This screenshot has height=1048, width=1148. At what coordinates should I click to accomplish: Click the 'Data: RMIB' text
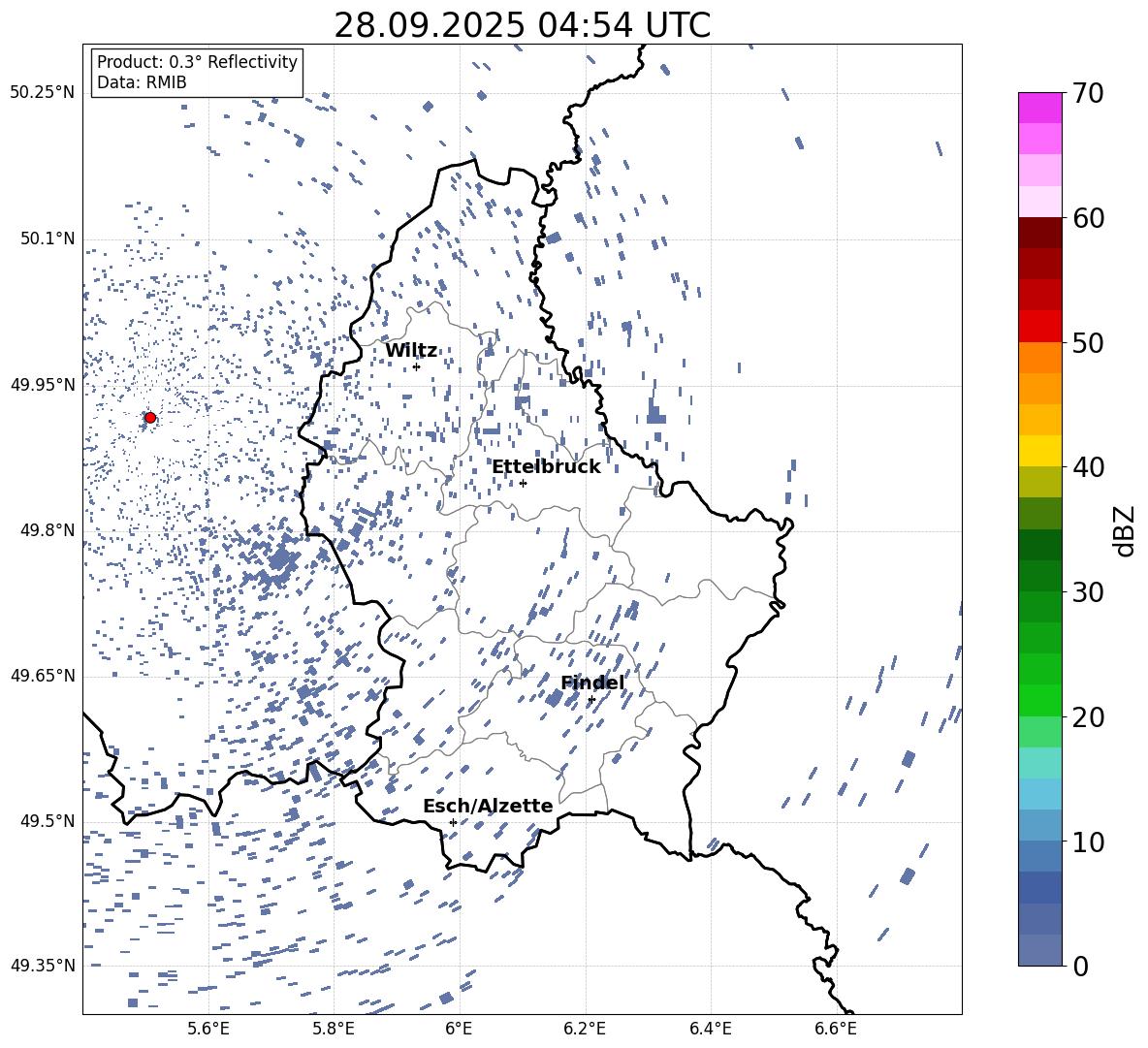(x=142, y=82)
